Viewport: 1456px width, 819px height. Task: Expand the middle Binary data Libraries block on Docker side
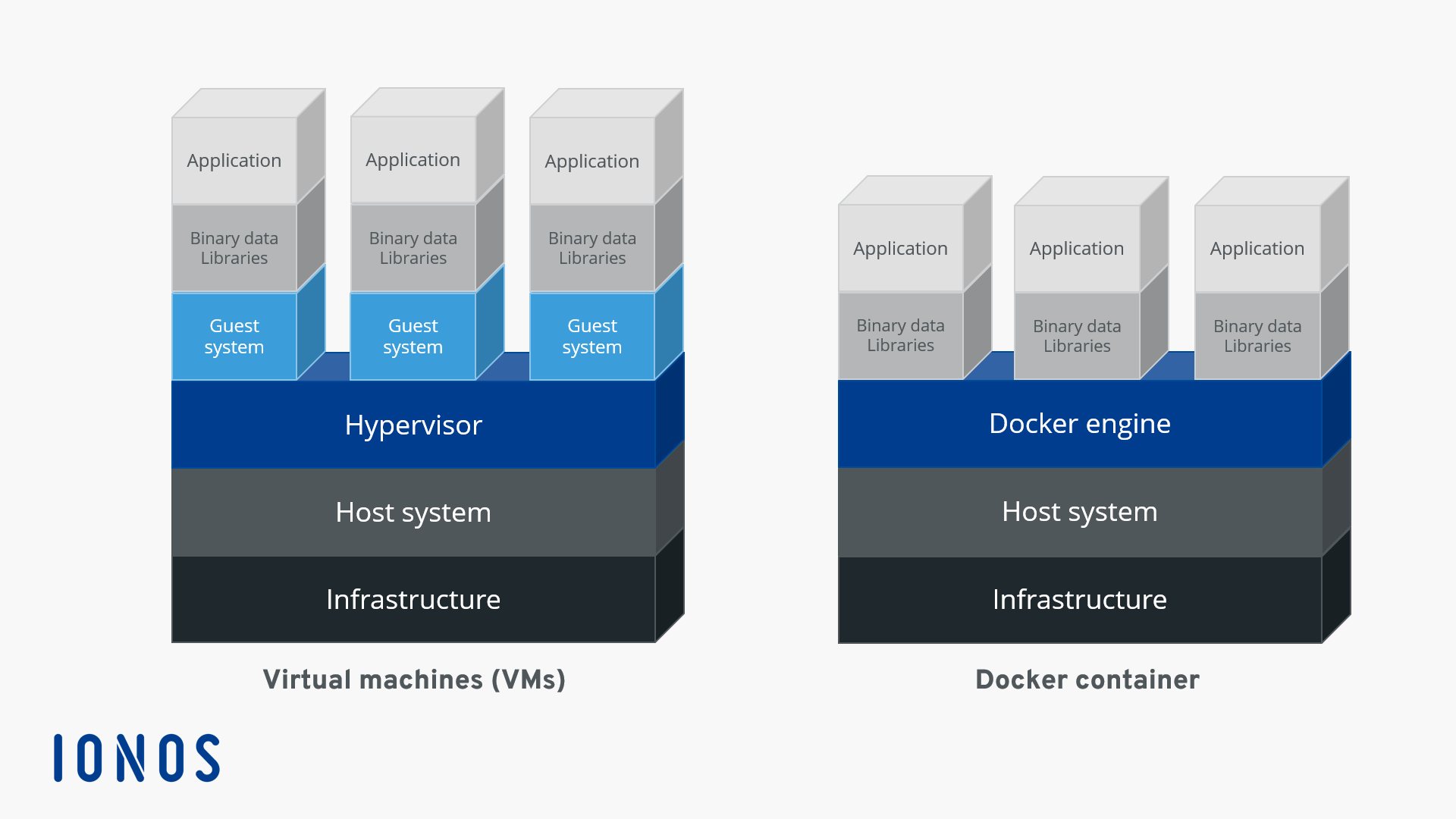1077,335
